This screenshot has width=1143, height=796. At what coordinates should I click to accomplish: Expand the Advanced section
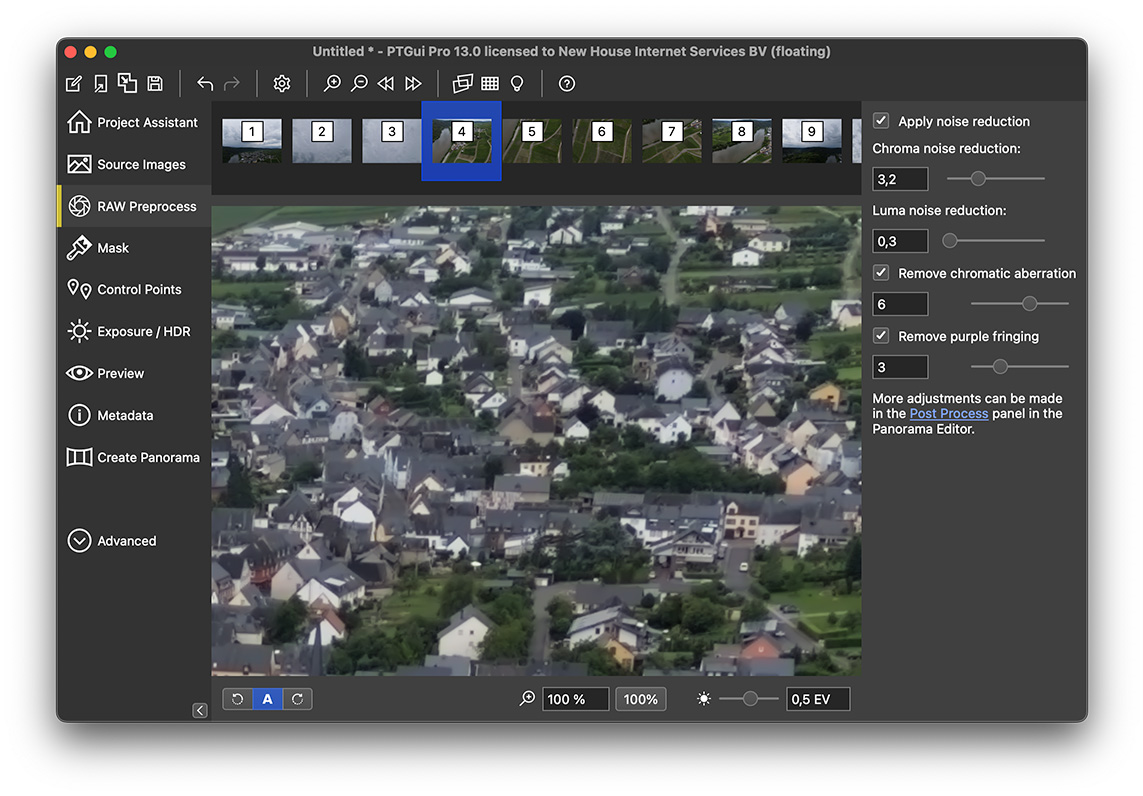112,541
